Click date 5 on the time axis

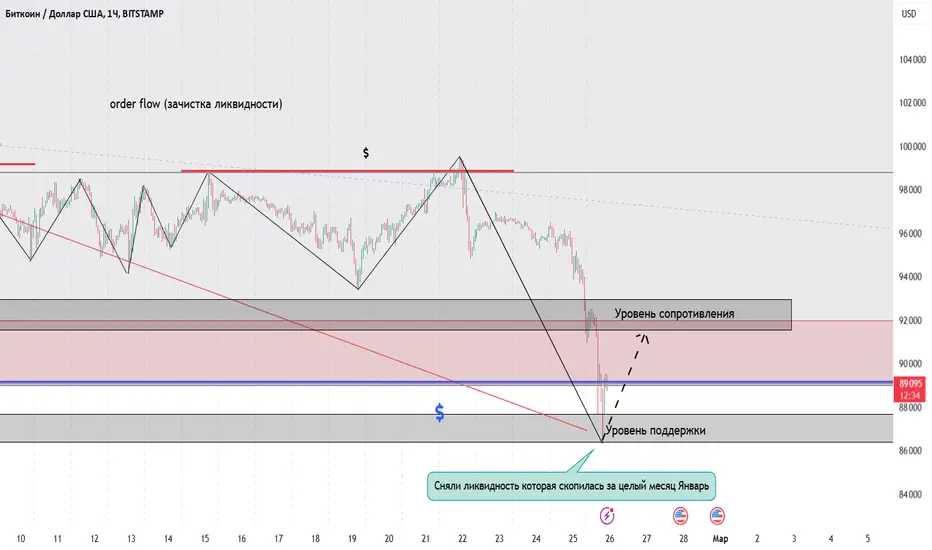(x=867, y=539)
